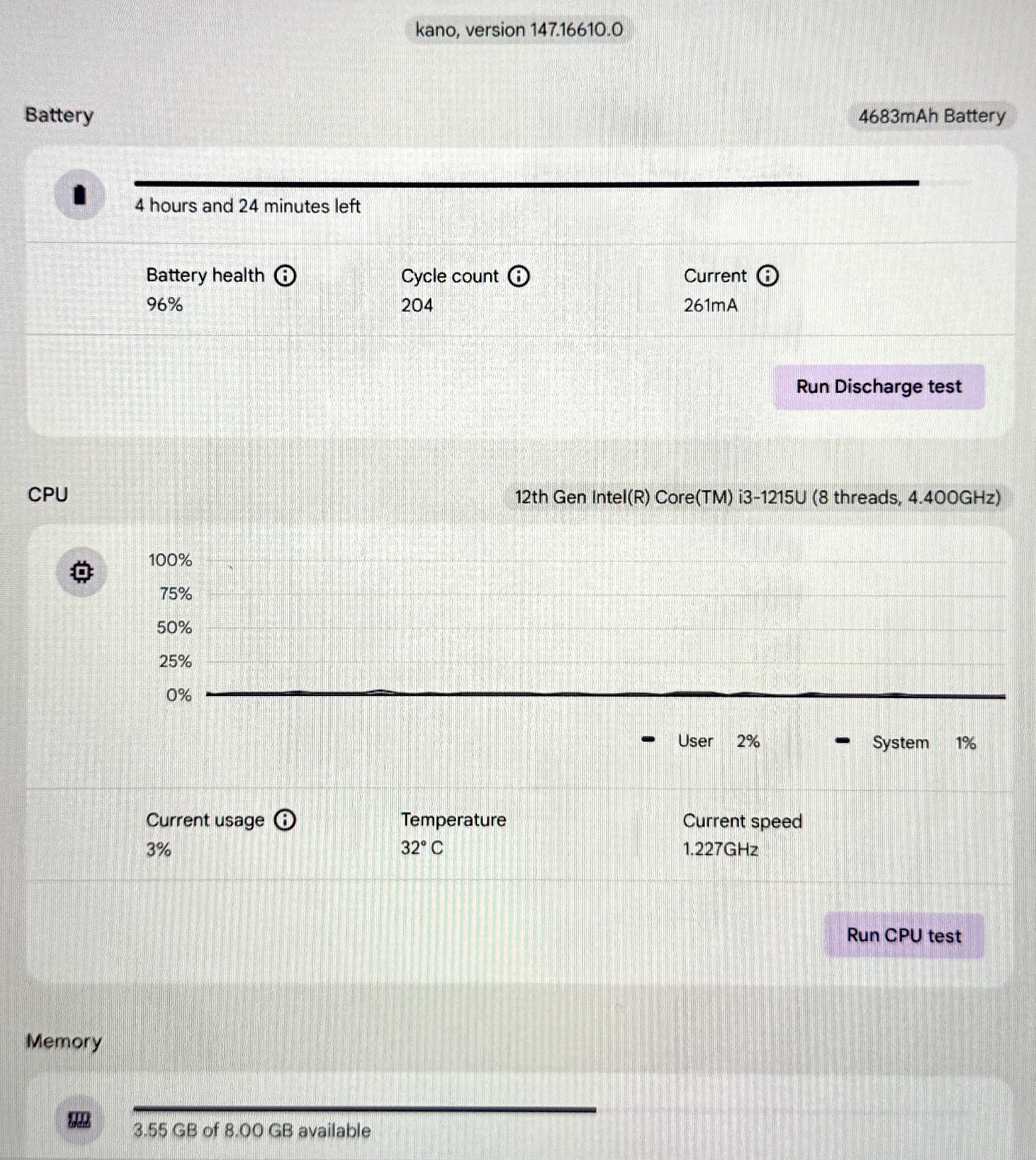Click the battery icon in Battery card
The width and height of the screenshot is (1036, 1160).
point(80,194)
